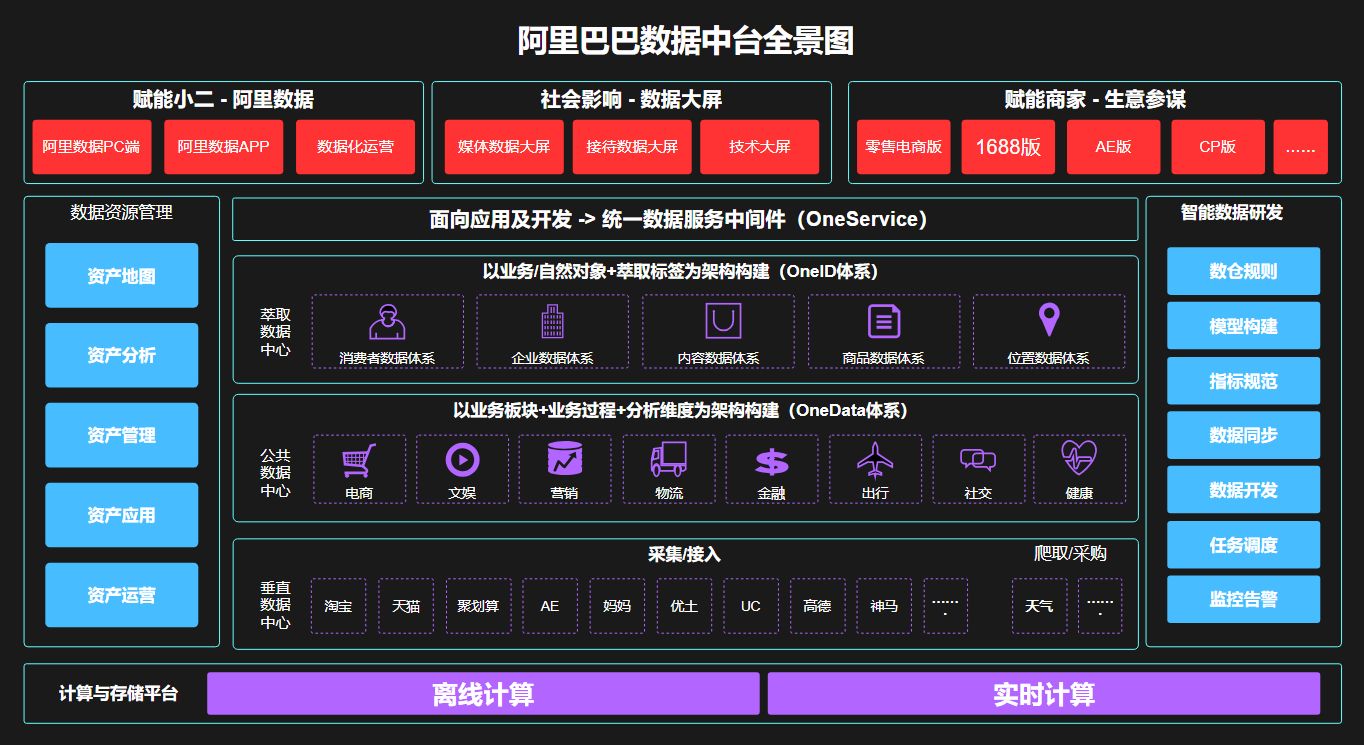Click the building icon in 企业数据体系
The height and width of the screenshot is (745, 1364).
click(x=552, y=321)
